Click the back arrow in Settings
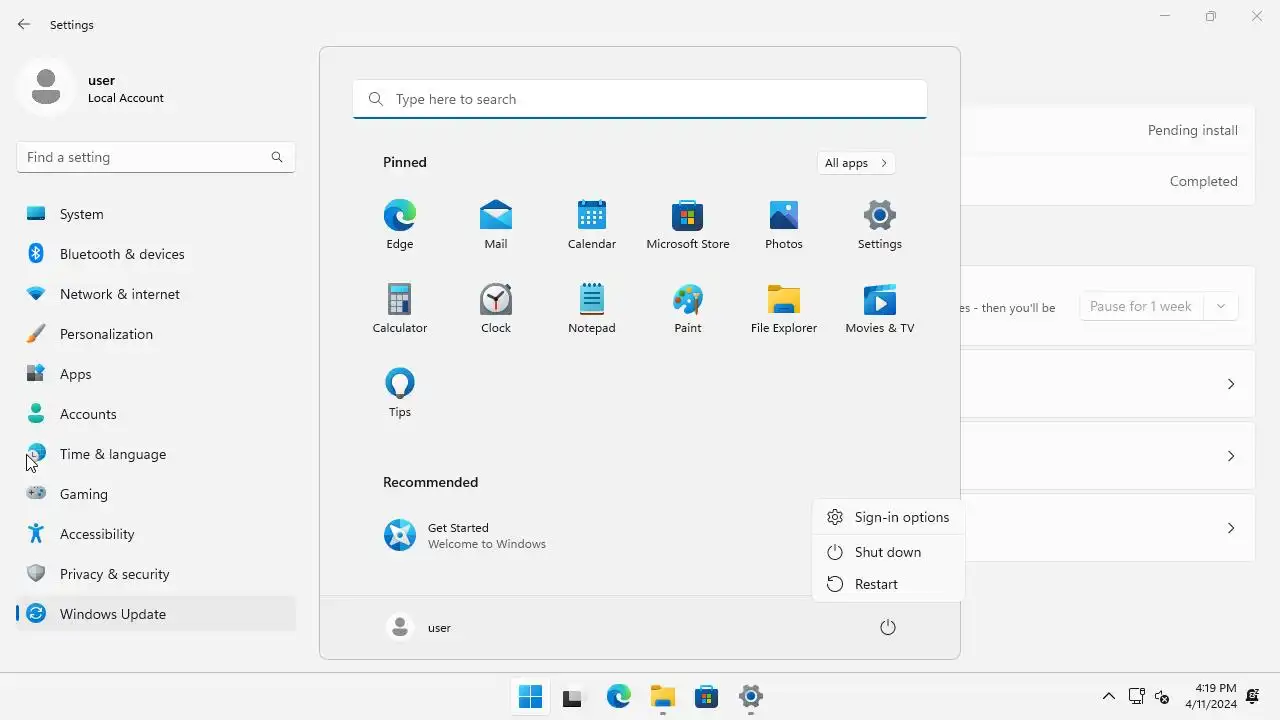This screenshot has height=720, width=1280. click(x=24, y=25)
